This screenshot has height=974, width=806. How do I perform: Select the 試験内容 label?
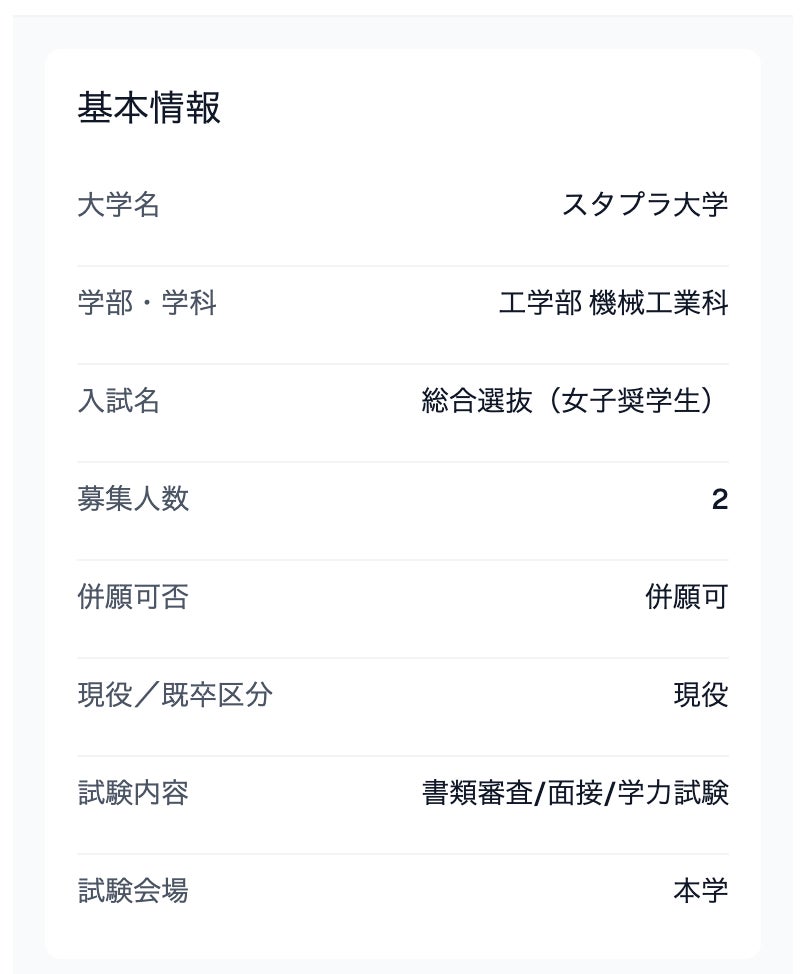(x=133, y=793)
